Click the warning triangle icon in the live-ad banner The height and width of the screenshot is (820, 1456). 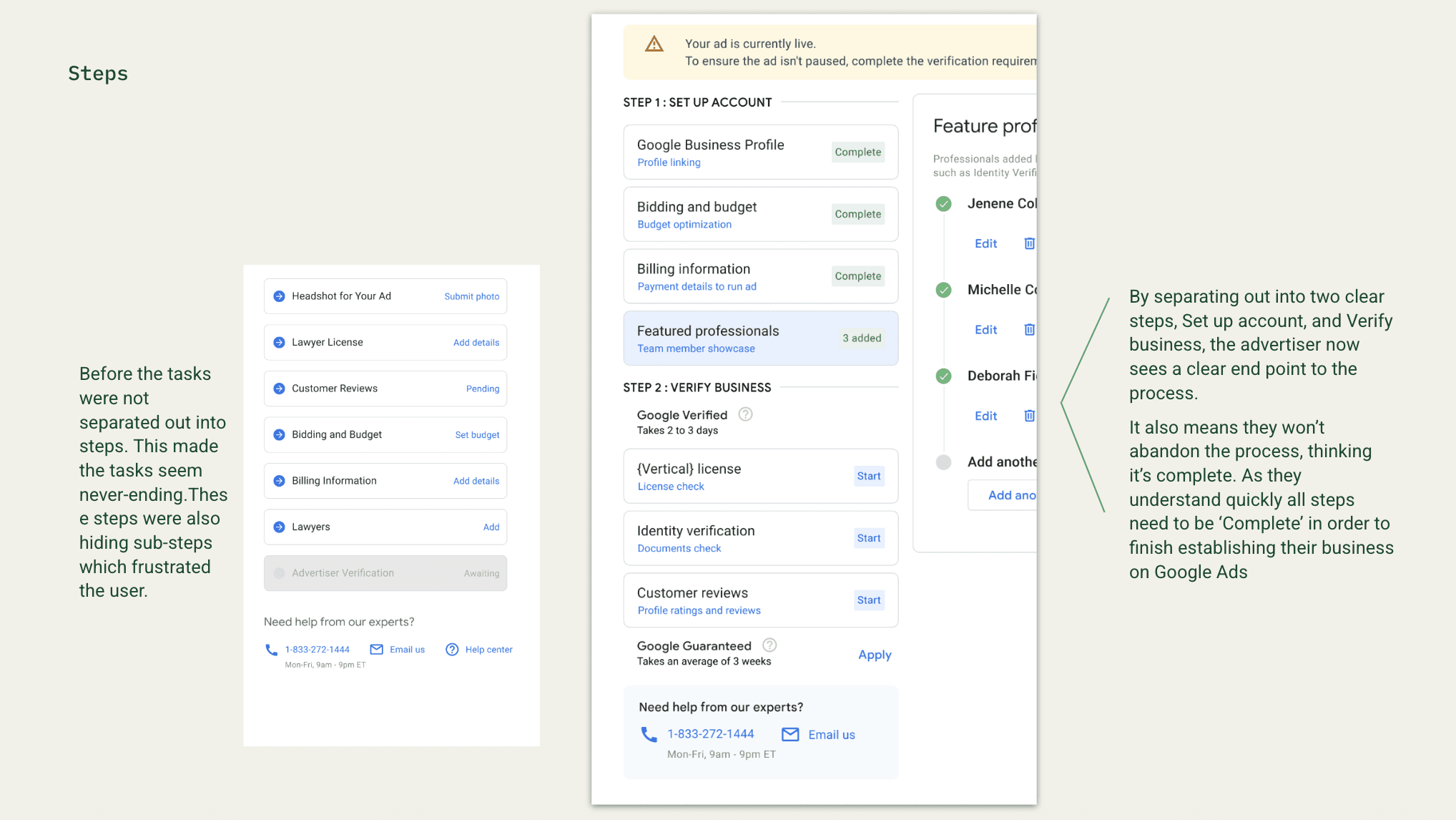coord(654,44)
